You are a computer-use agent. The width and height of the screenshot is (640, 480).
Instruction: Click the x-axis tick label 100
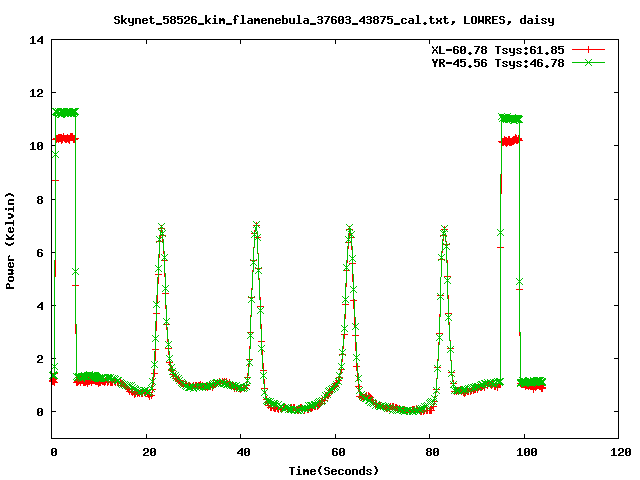click(x=527, y=452)
